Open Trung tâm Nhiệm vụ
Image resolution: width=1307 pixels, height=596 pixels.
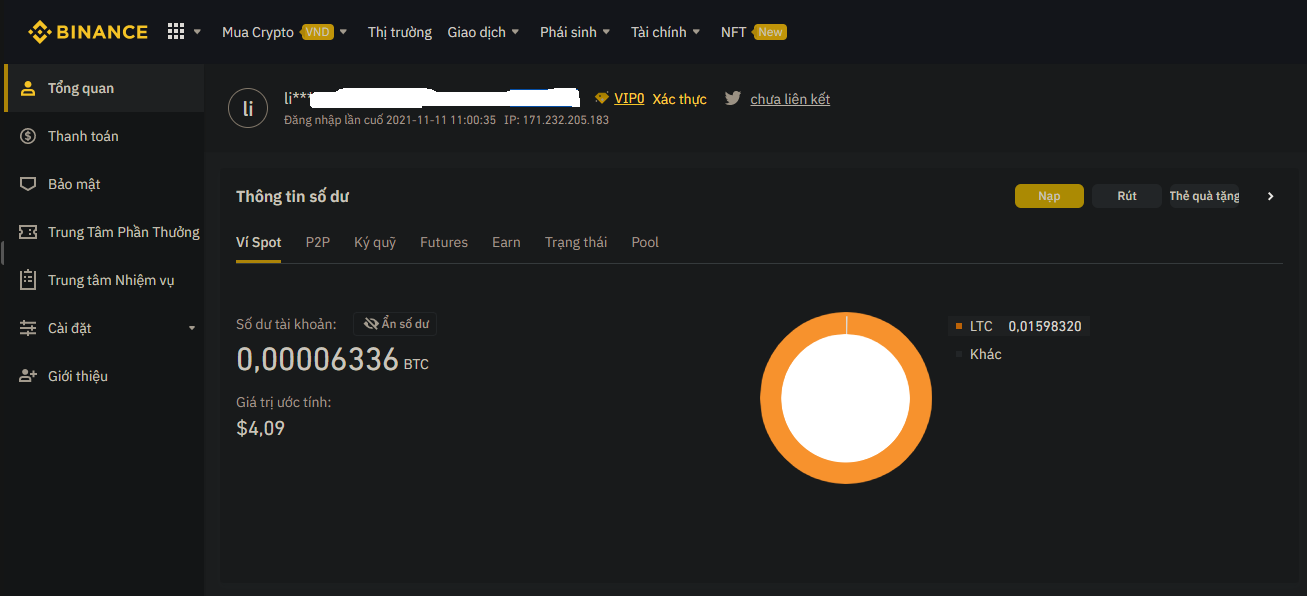pyautogui.click(x=104, y=280)
